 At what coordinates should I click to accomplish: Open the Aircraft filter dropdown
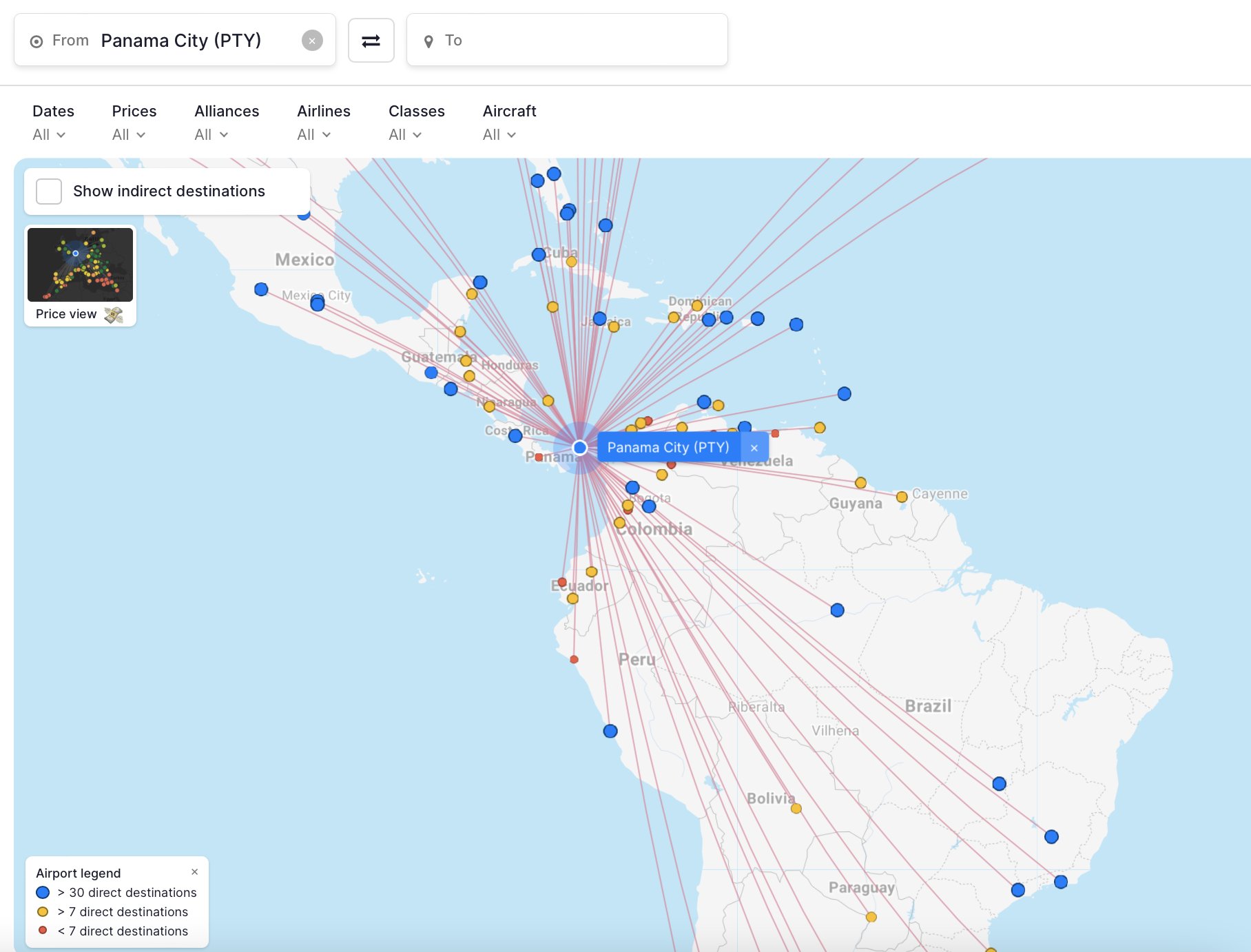(509, 122)
